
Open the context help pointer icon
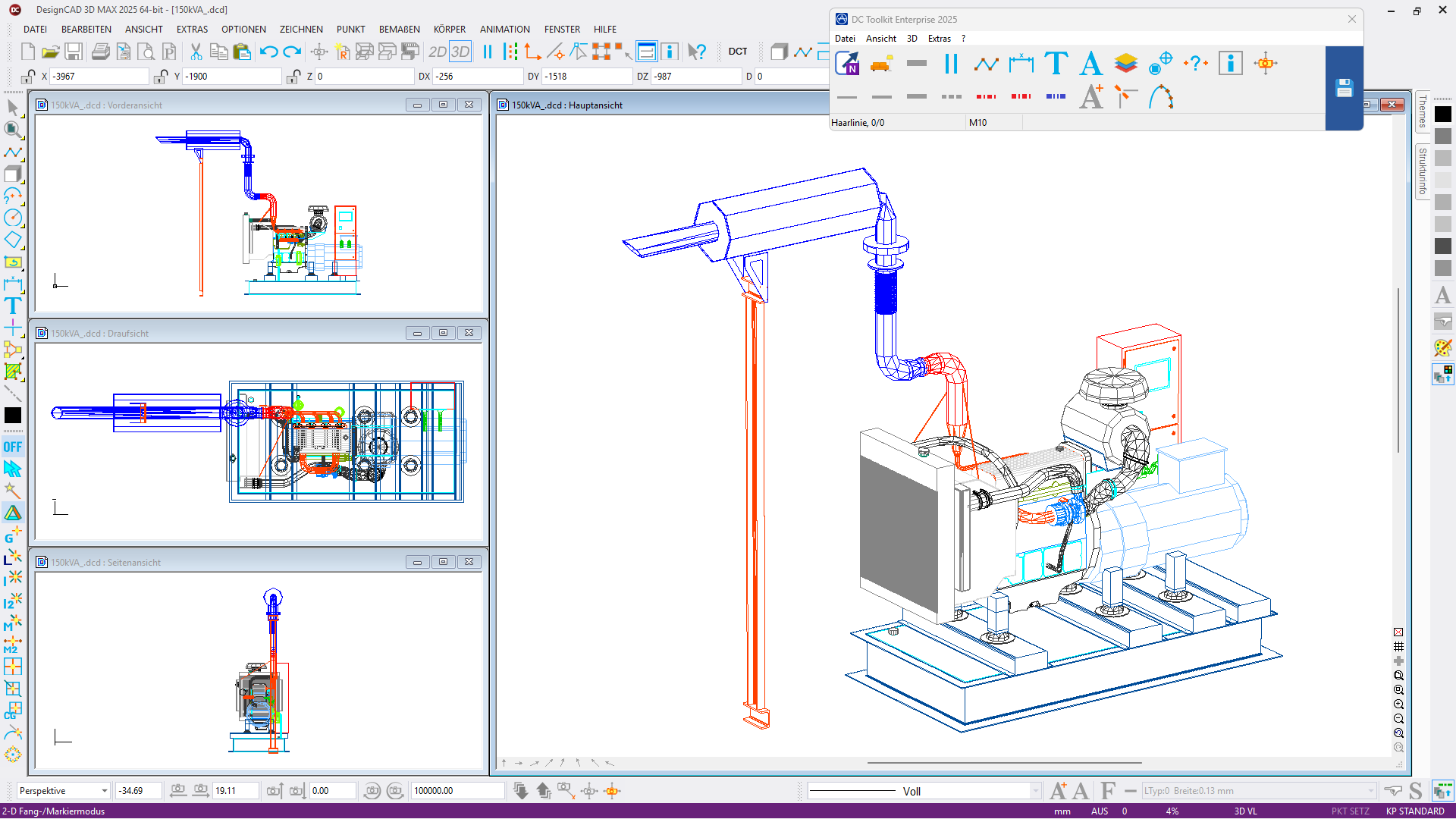(x=696, y=52)
